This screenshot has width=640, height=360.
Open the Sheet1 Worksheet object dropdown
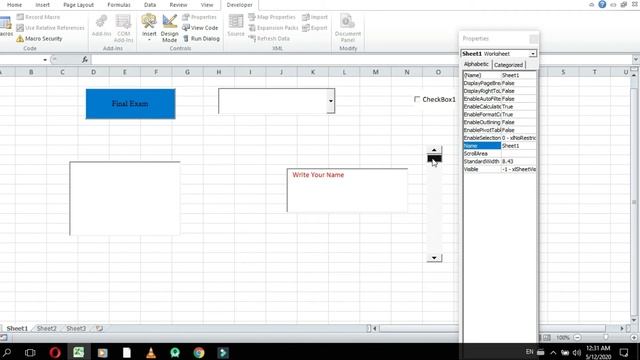pos(533,54)
